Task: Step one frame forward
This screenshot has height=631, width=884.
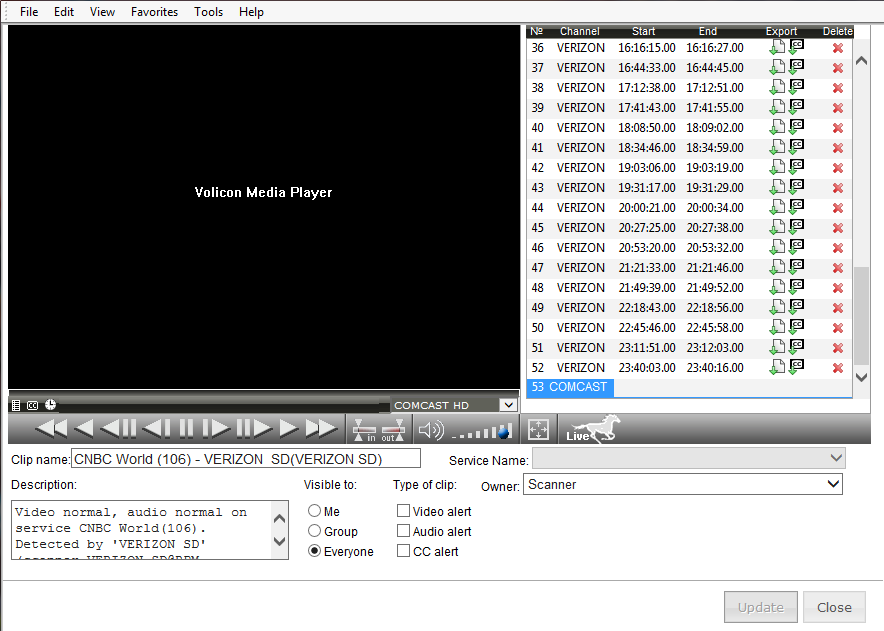Action: pos(216,429)
